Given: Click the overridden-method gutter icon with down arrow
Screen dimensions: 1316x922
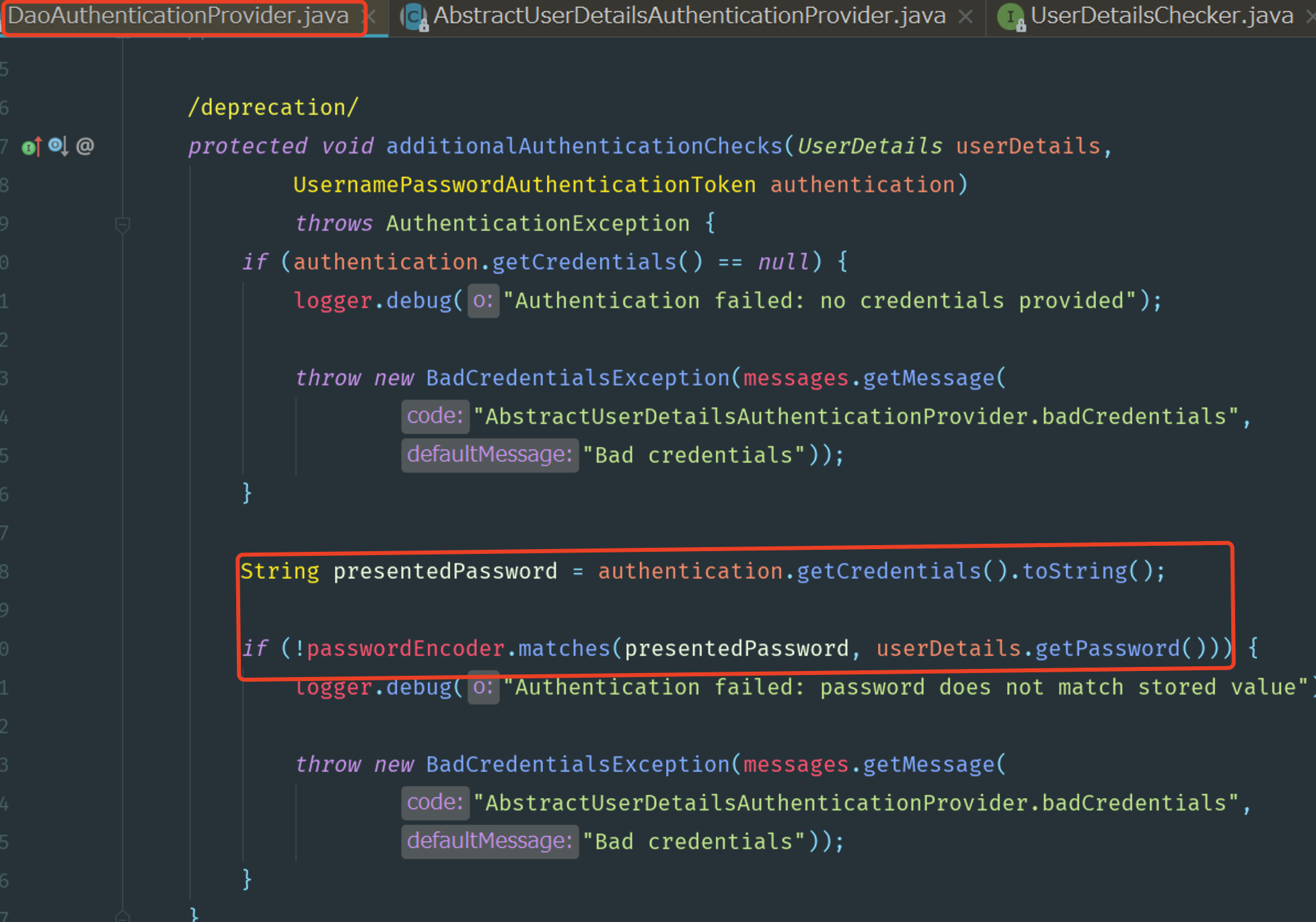Looking at the screenshot, I should [x=58, y=146].
